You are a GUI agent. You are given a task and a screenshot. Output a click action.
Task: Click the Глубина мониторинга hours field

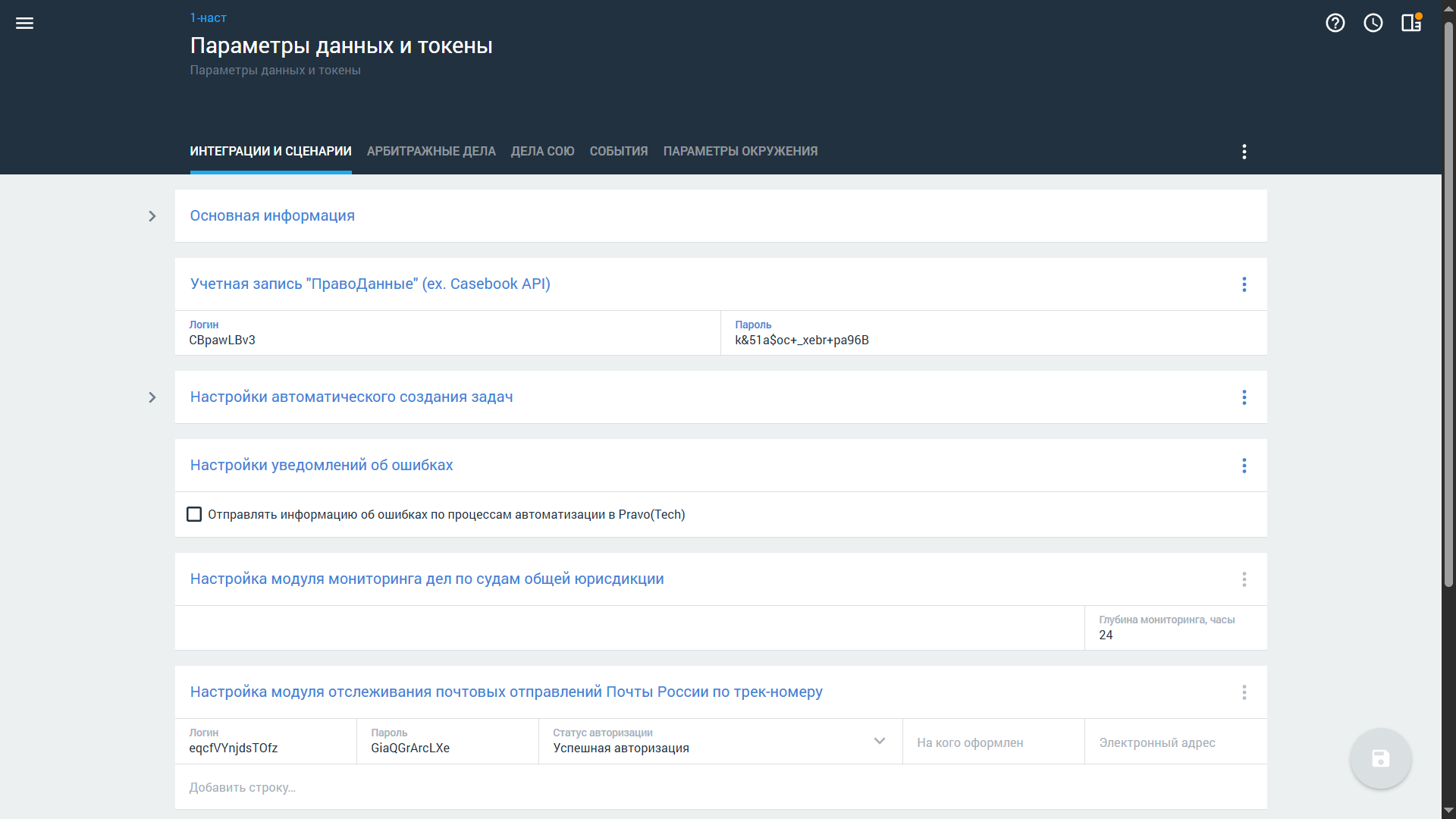pyautogui.click(x=1175, y=628)
